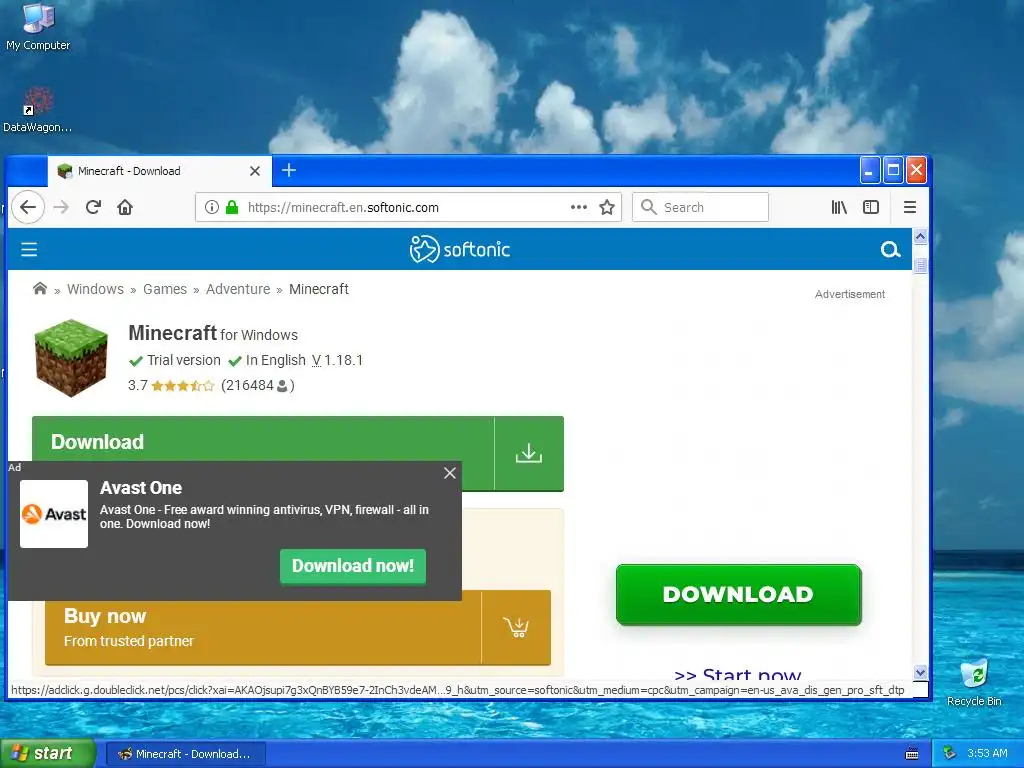The image size is (1024, 768).
Task: Click the download arrow tray icon
Action: tap(528, 453)
